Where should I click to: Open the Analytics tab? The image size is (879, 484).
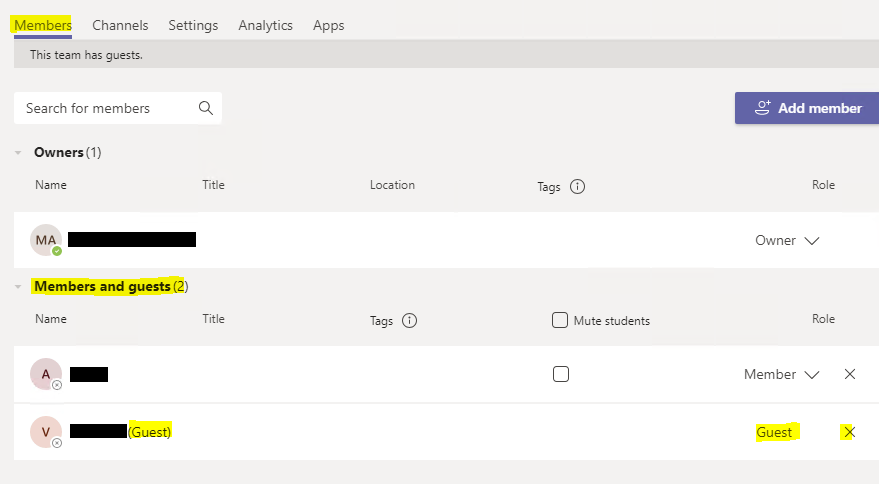(x=265, y=25)
